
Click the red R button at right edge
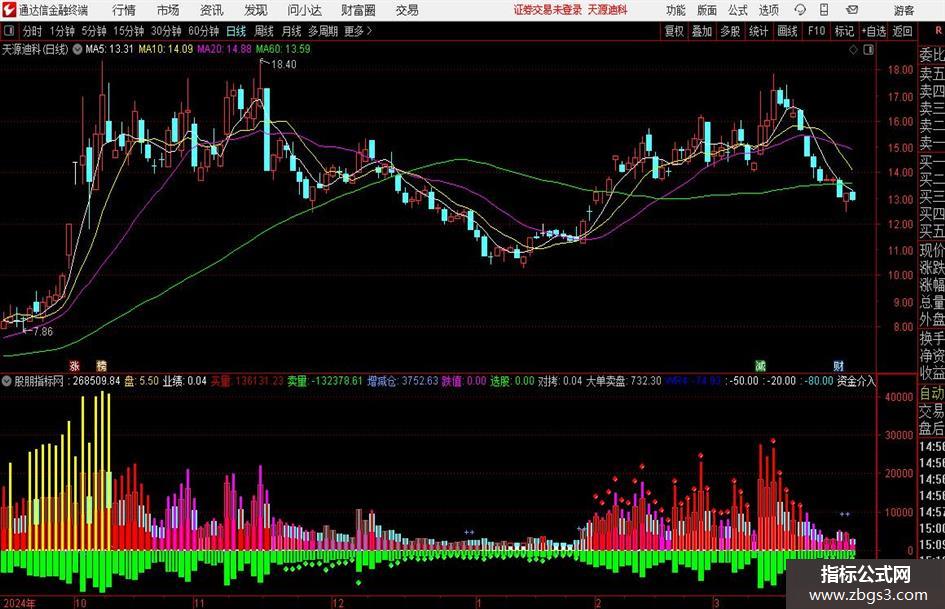[938, 31]
